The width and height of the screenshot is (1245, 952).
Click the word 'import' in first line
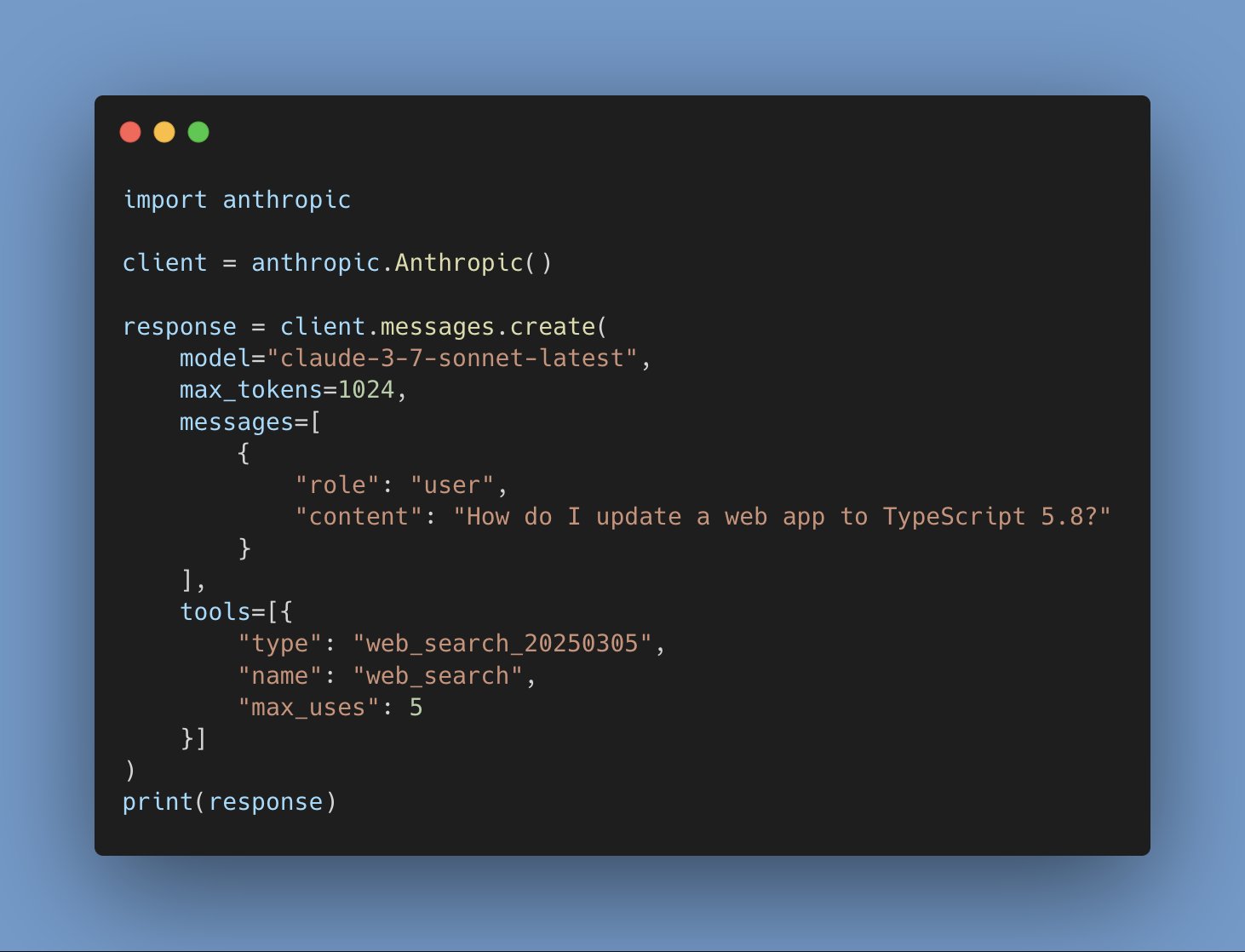tap(165, 199)
